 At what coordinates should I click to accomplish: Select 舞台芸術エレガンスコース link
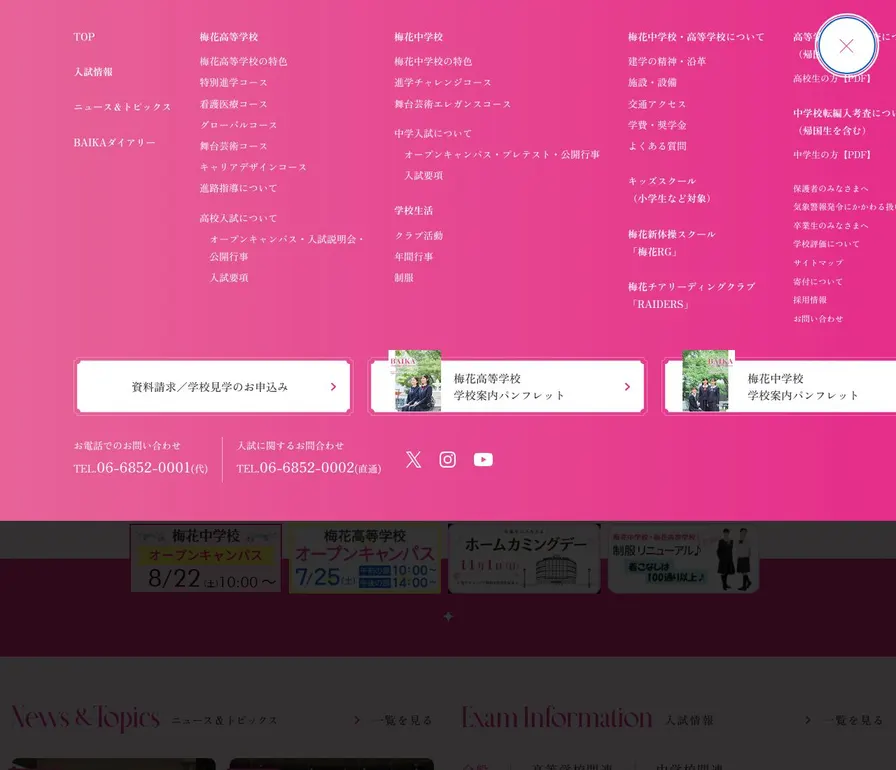click(x=453, y=104)
